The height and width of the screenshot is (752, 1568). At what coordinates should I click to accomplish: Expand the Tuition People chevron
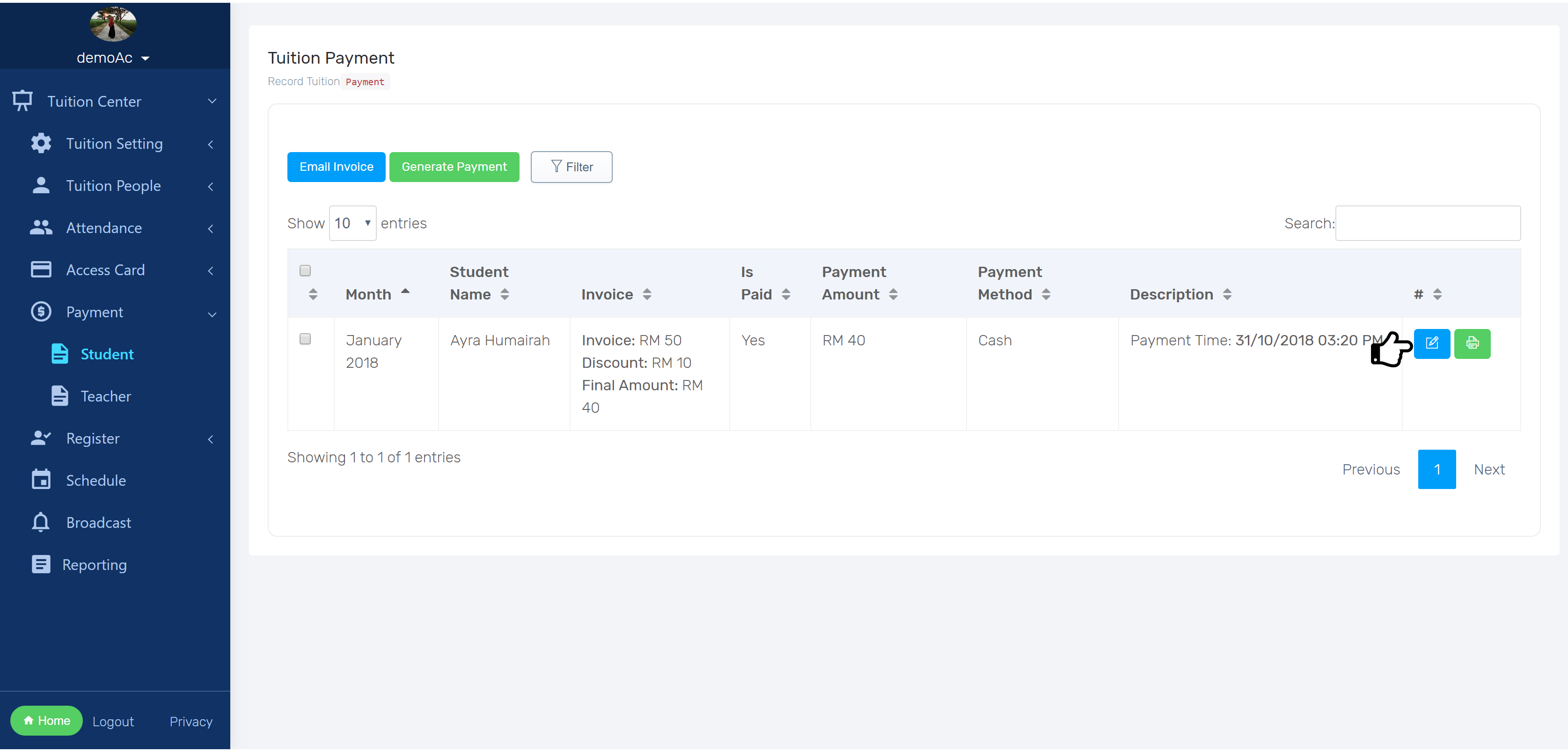(x=211, y=186)
